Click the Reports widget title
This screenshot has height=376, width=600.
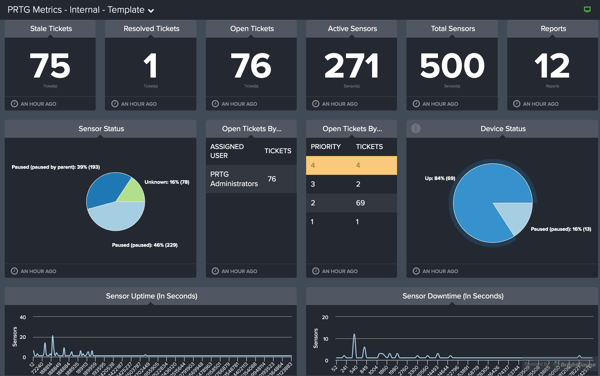coord(553,29)
